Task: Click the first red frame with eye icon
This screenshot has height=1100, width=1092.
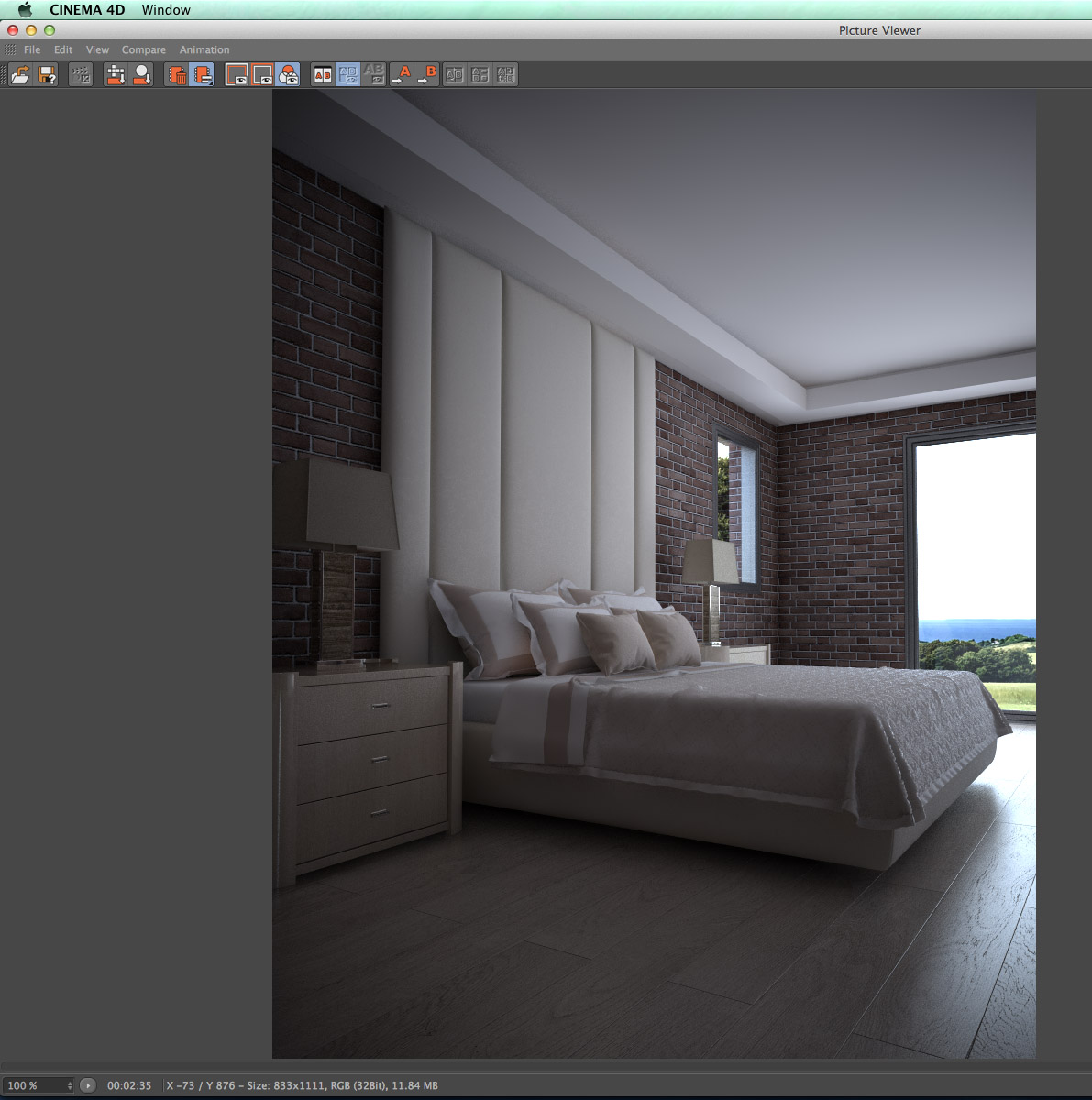Action: click(237, 75)
